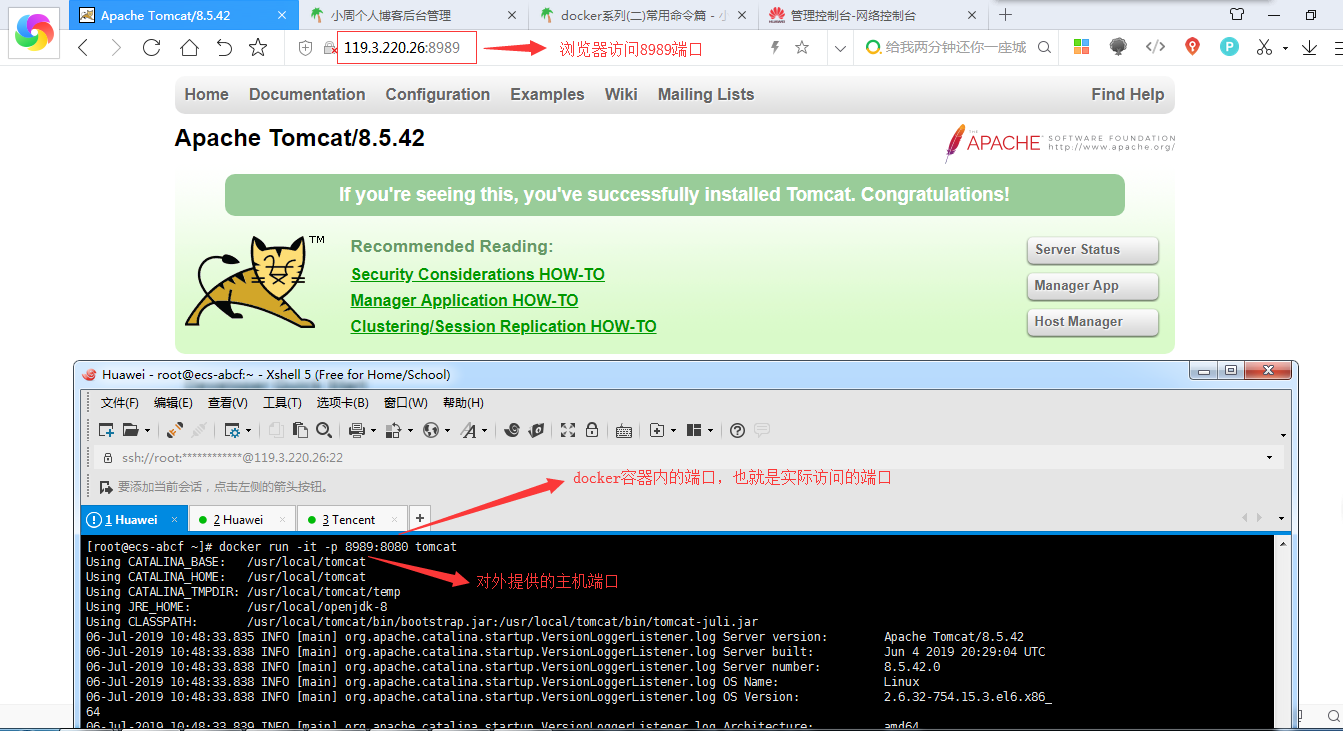Open the code brackets developer extension

point(1155,46)
